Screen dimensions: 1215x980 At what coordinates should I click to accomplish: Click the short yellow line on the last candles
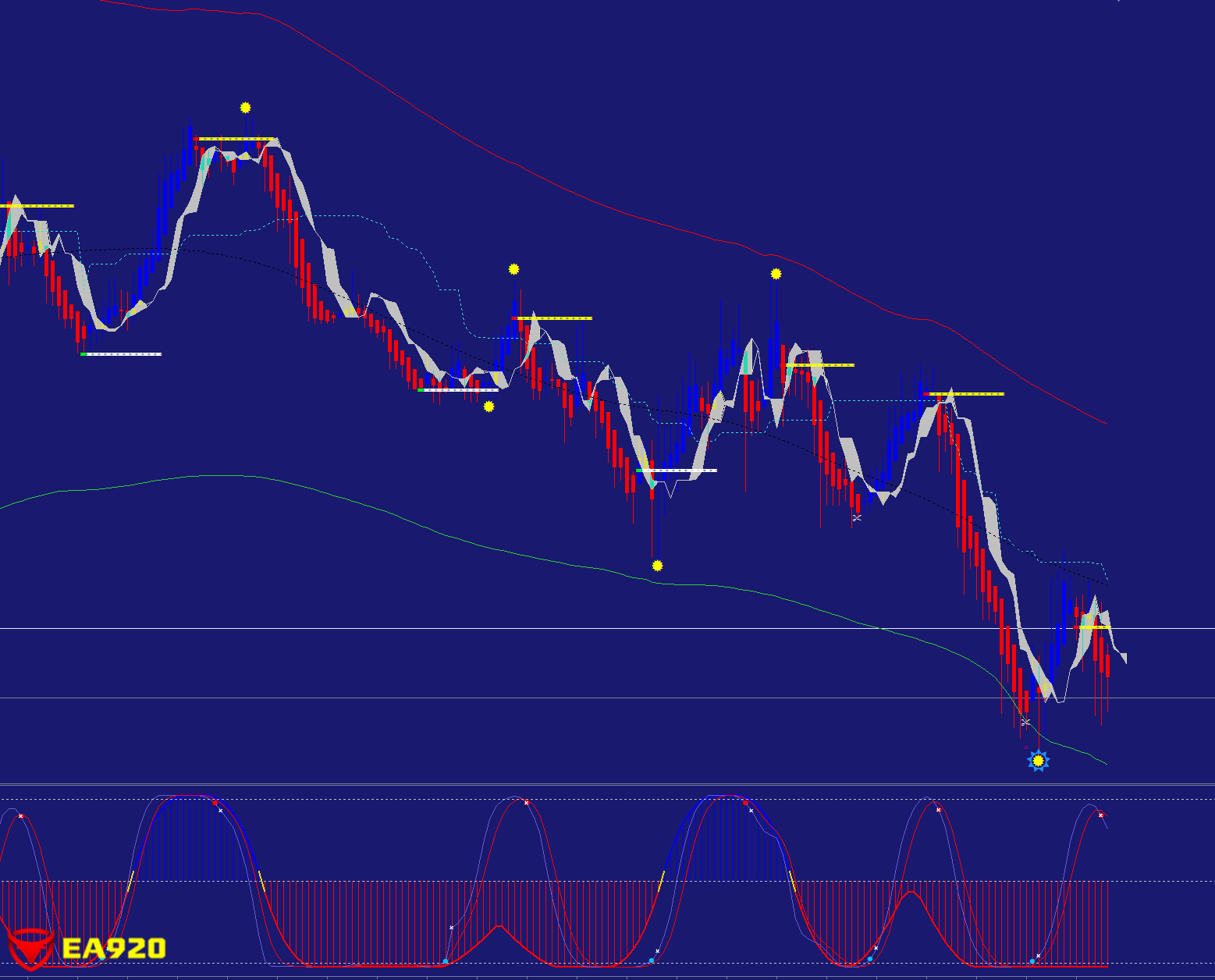tap(1092, 627)
